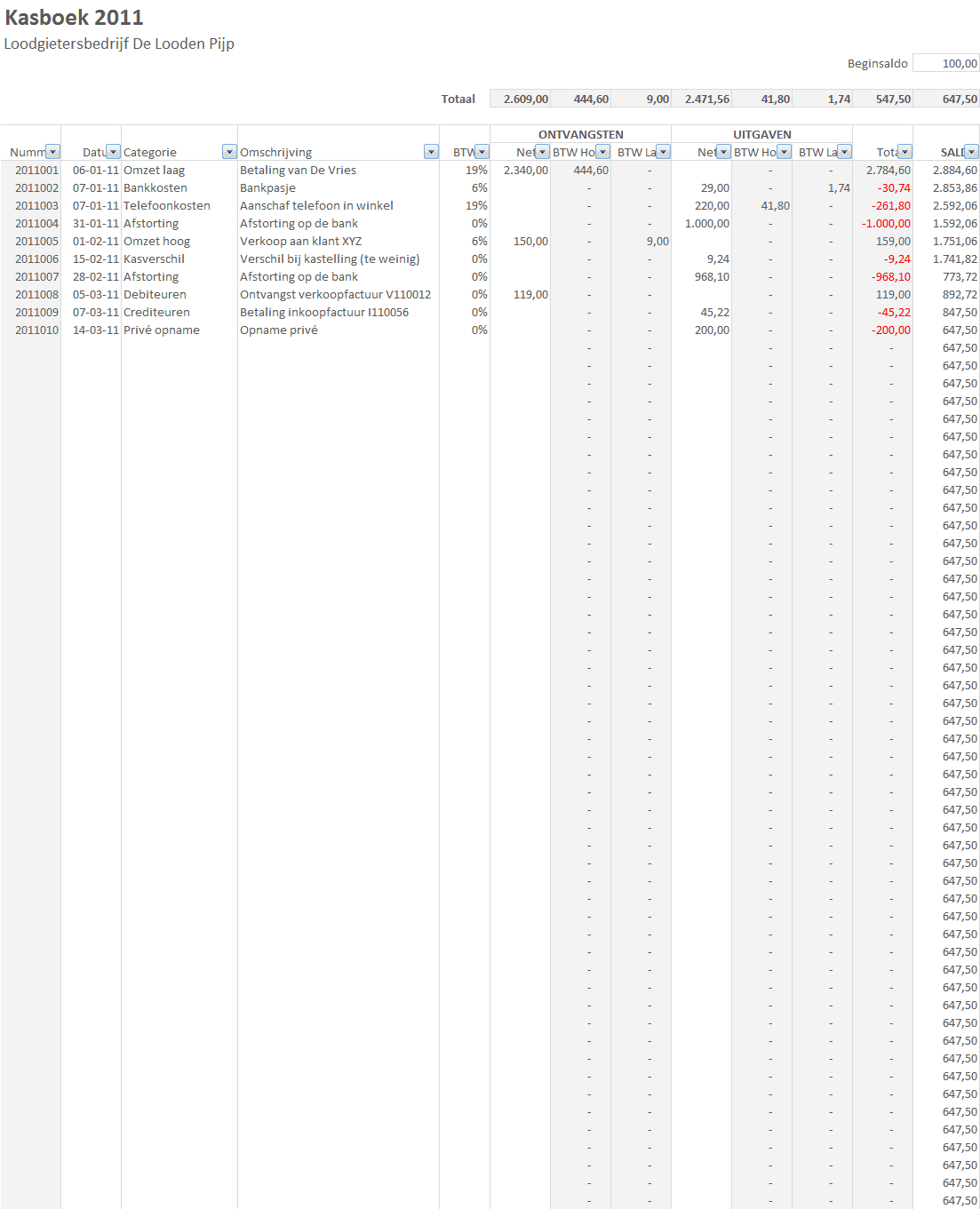
Task: Select entry number 2011005 cell
Action: point(36,241)
